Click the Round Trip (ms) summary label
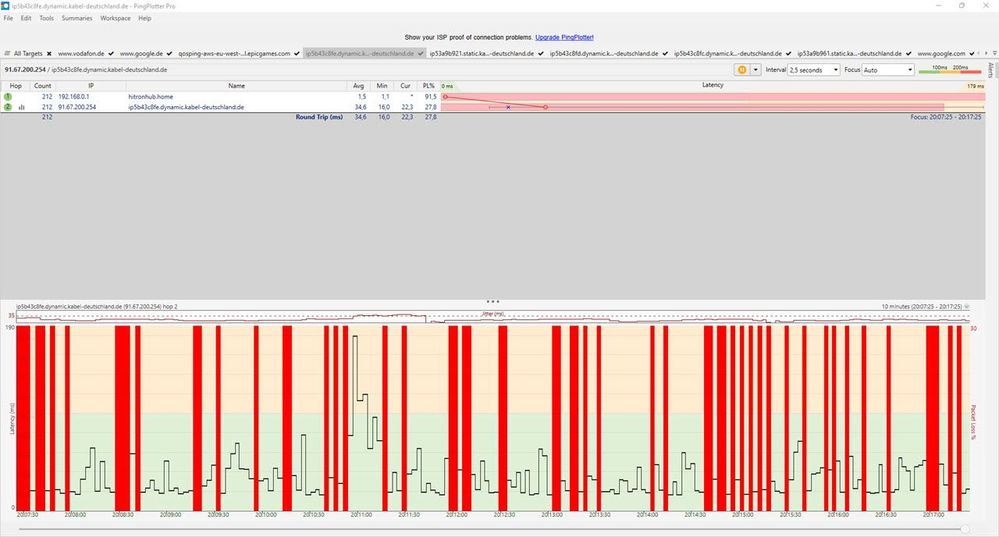The image size is (999, 537). tap(319, 117)
